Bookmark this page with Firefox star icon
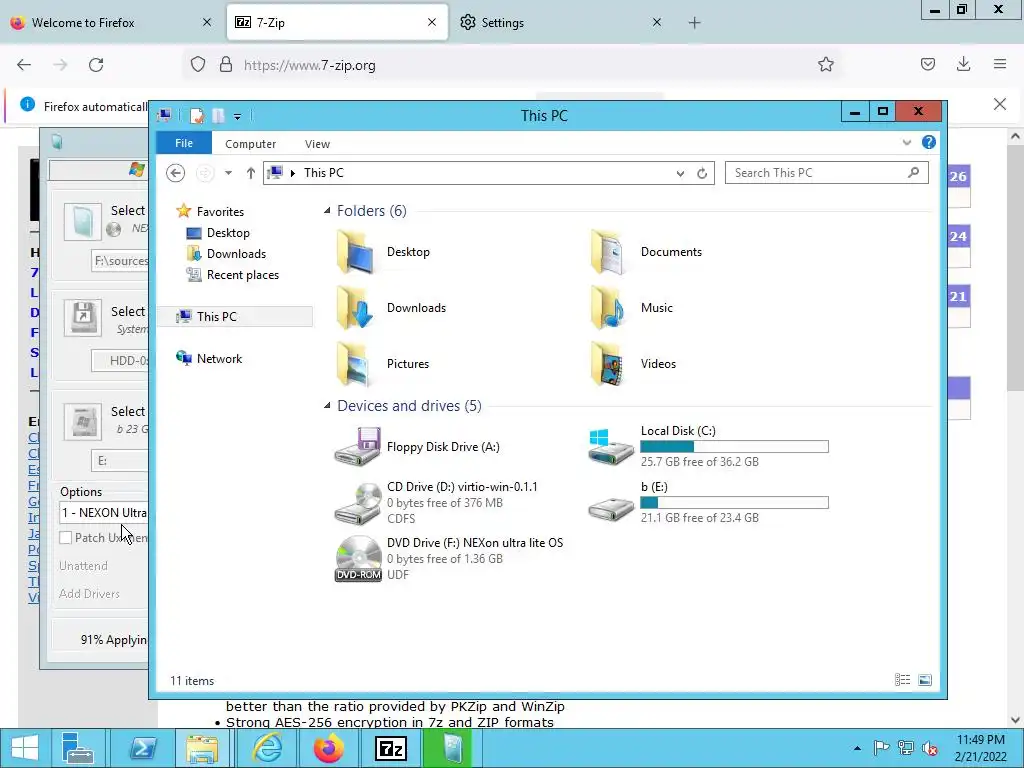 (825, 65)
